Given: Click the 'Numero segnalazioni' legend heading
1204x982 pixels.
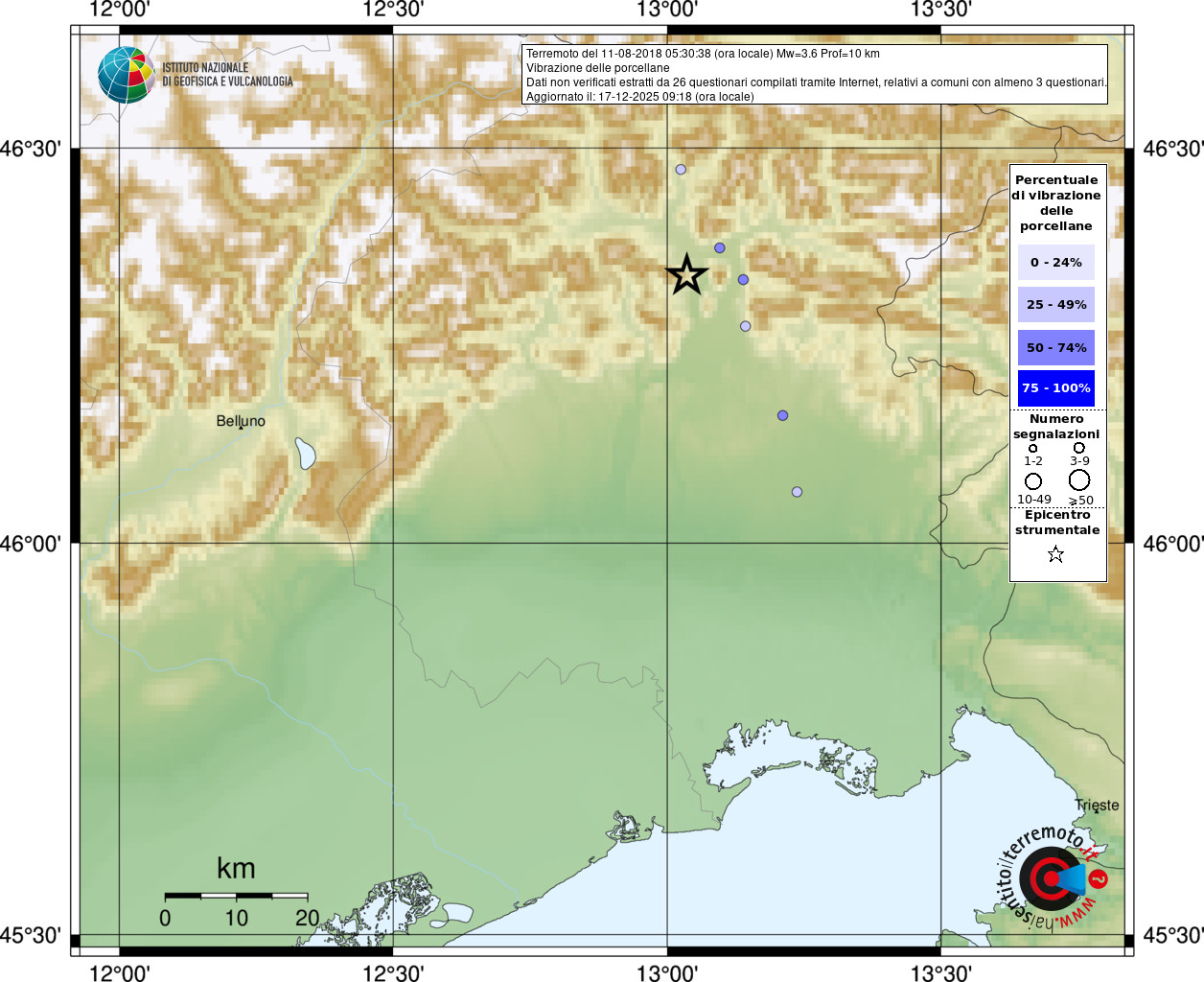Looking at the screenshot, I should click(1056, 427).
